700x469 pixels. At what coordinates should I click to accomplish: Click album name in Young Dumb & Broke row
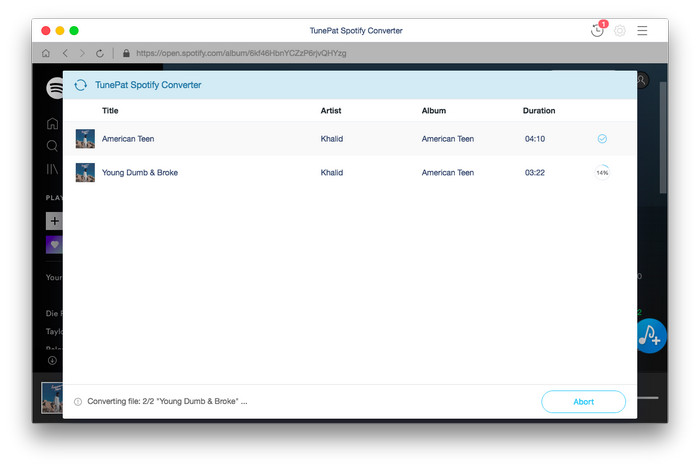pos(448,173)
